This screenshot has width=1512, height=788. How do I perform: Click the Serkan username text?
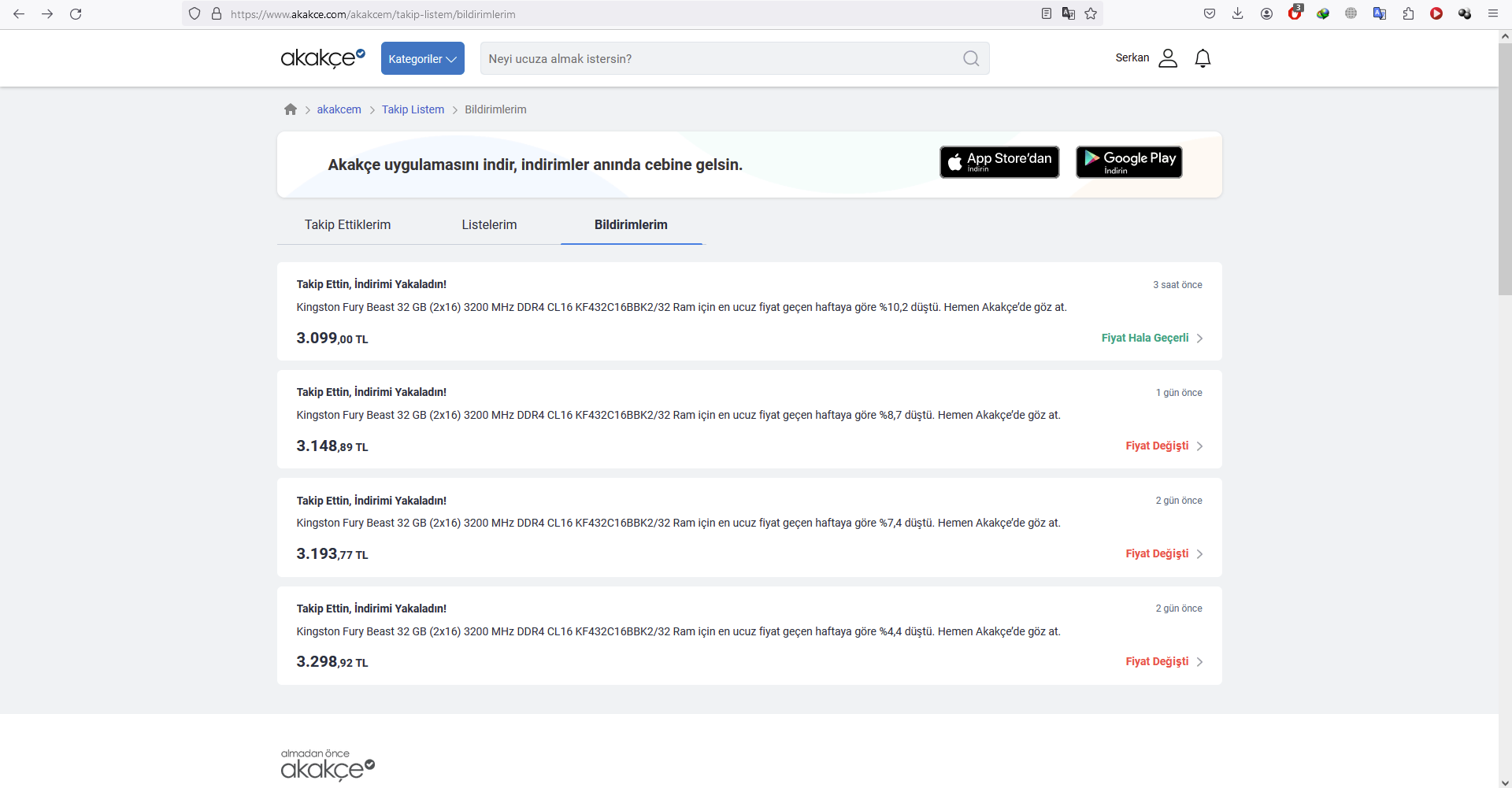coord(1132,57)
